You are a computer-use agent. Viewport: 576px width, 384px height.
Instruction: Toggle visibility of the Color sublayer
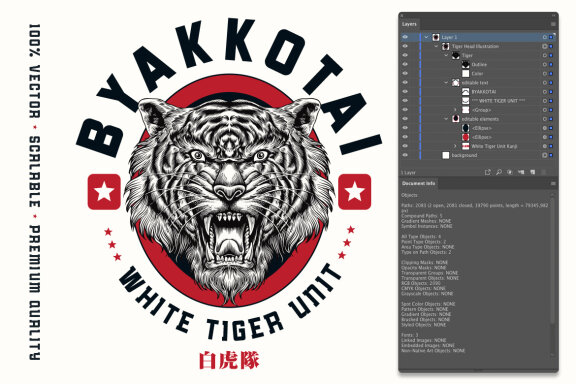[405, 73]
